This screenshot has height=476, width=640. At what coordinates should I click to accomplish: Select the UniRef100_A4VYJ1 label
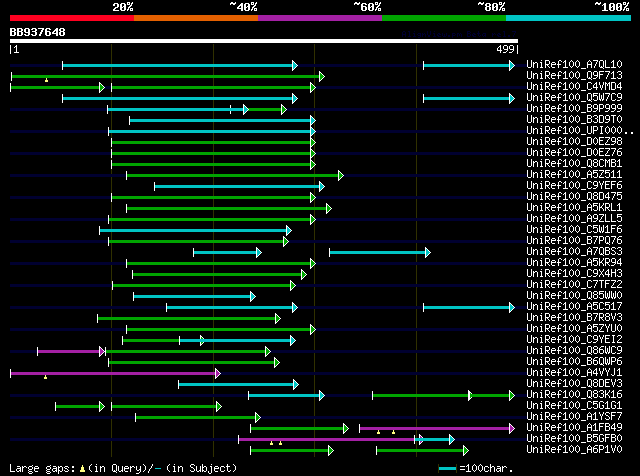pyautogui.click(x=574, y=373)
